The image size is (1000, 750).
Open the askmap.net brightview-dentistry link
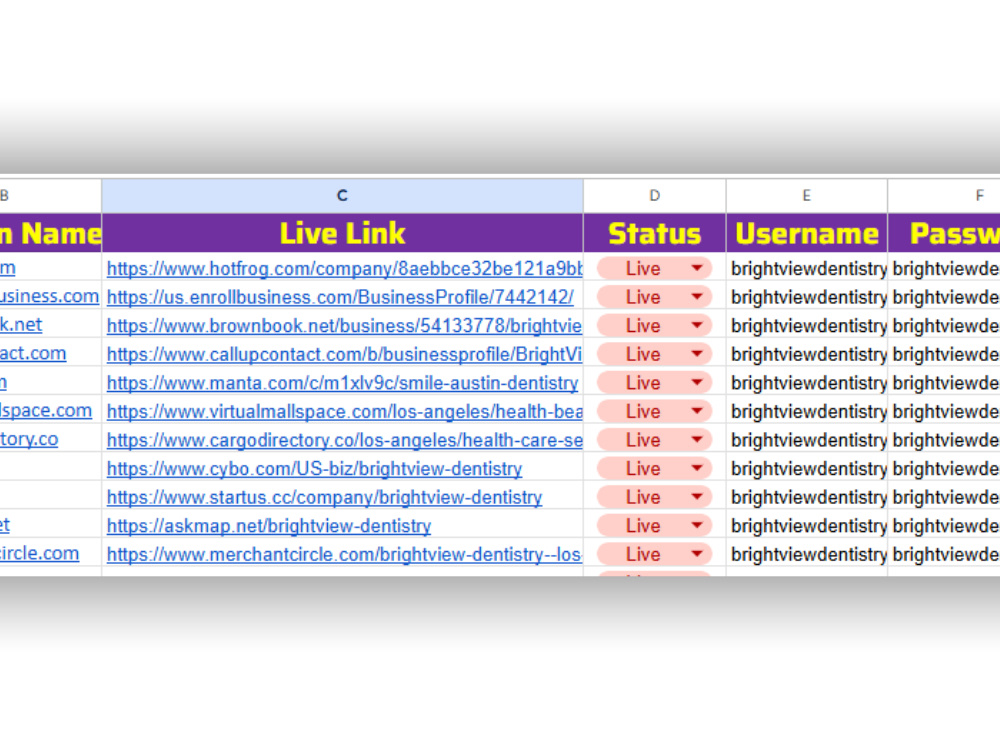[269, 526]
